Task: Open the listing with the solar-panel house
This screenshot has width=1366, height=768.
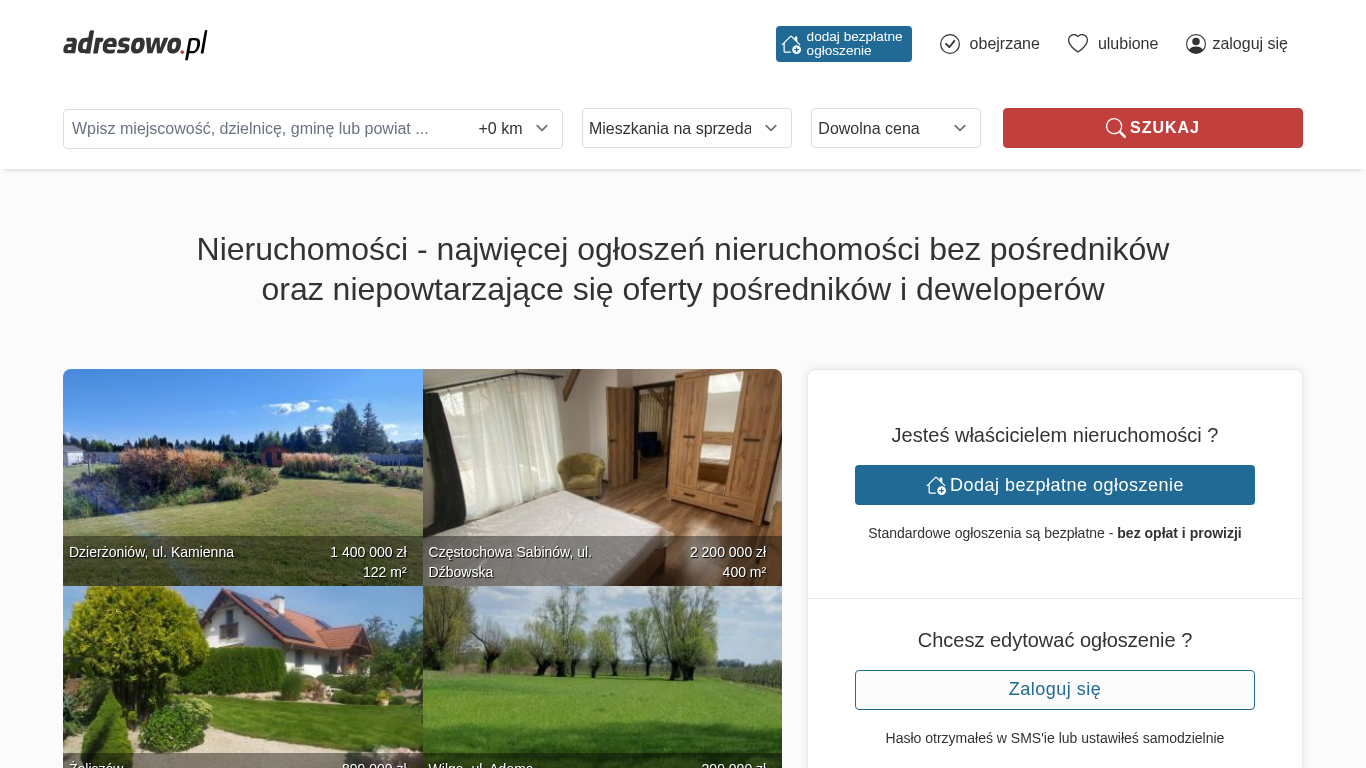Action: tap(242, 670)
